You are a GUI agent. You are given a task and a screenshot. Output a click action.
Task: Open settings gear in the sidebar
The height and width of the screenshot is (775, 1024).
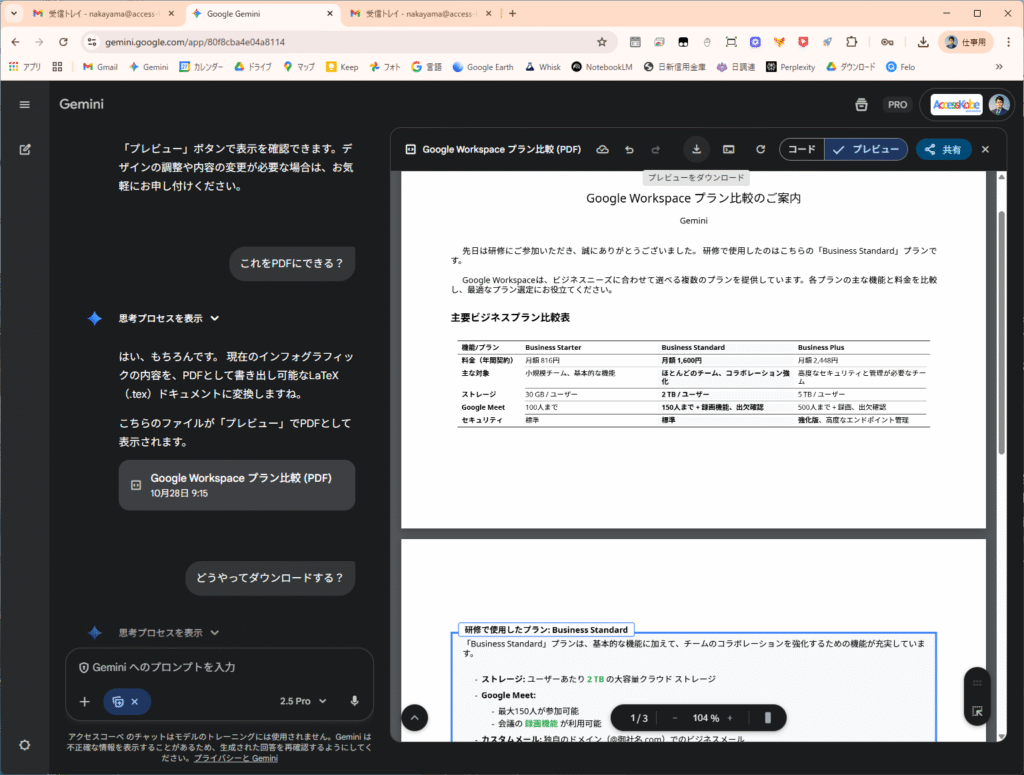(25, 745)
